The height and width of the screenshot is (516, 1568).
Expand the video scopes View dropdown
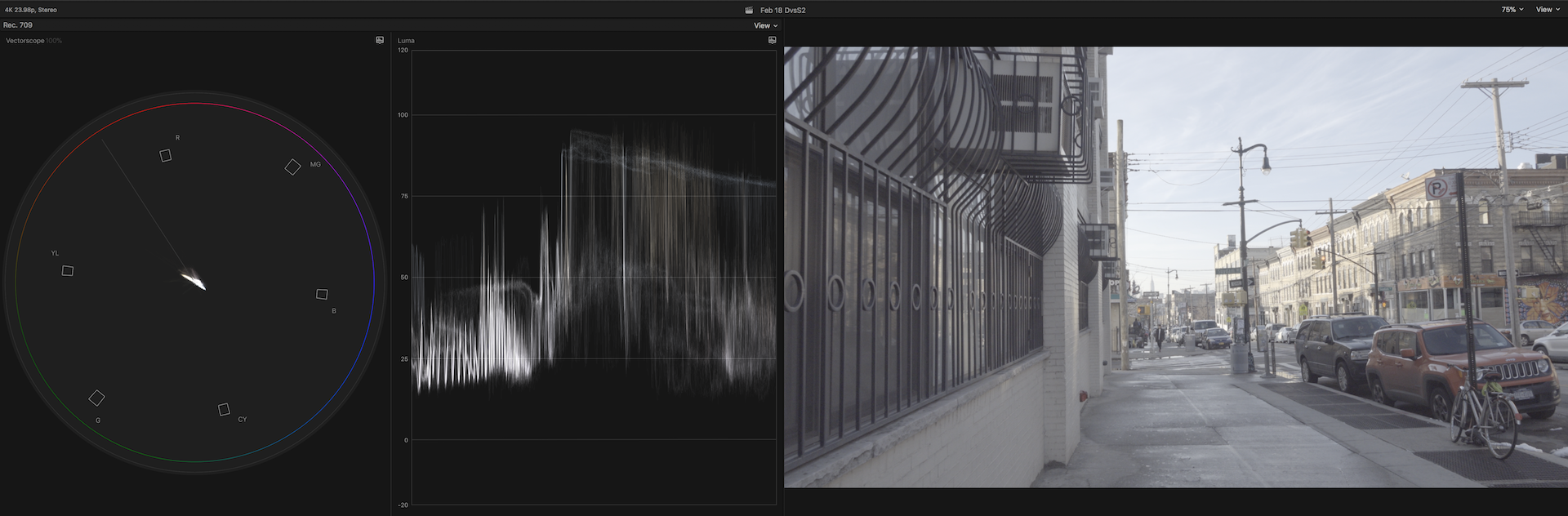(x=765, y=25)
